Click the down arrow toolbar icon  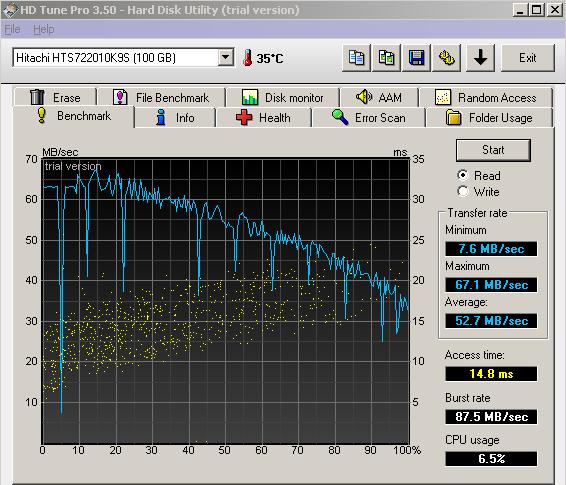tap(480, 58)
